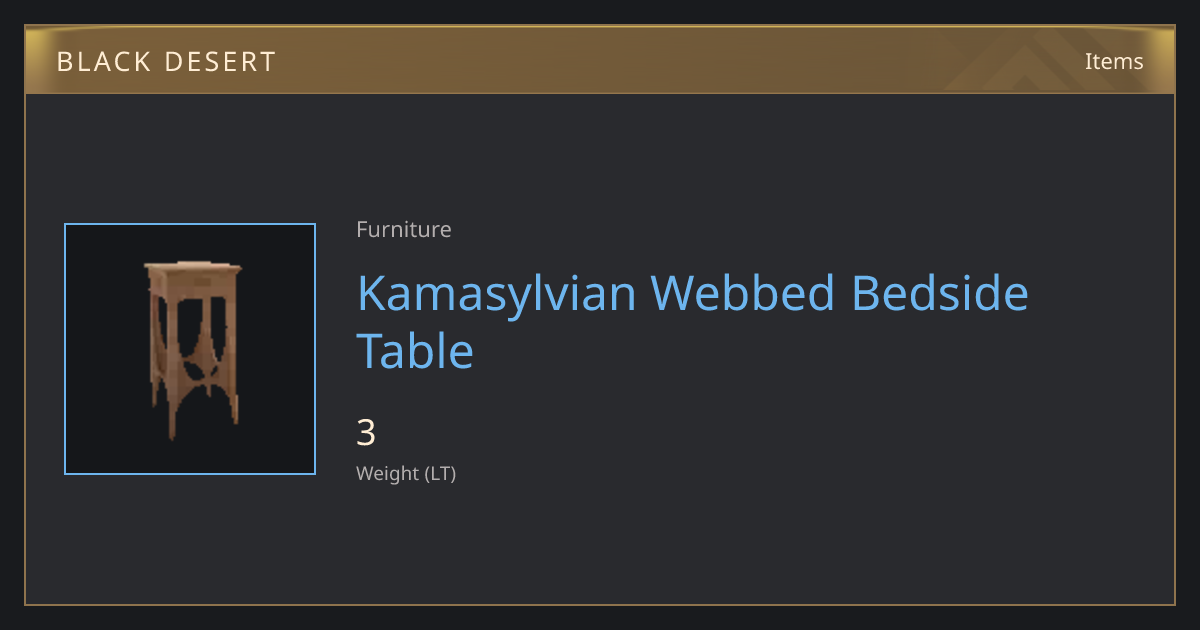Open the Kamasylvian Webbed Bedside Table title

692,322
